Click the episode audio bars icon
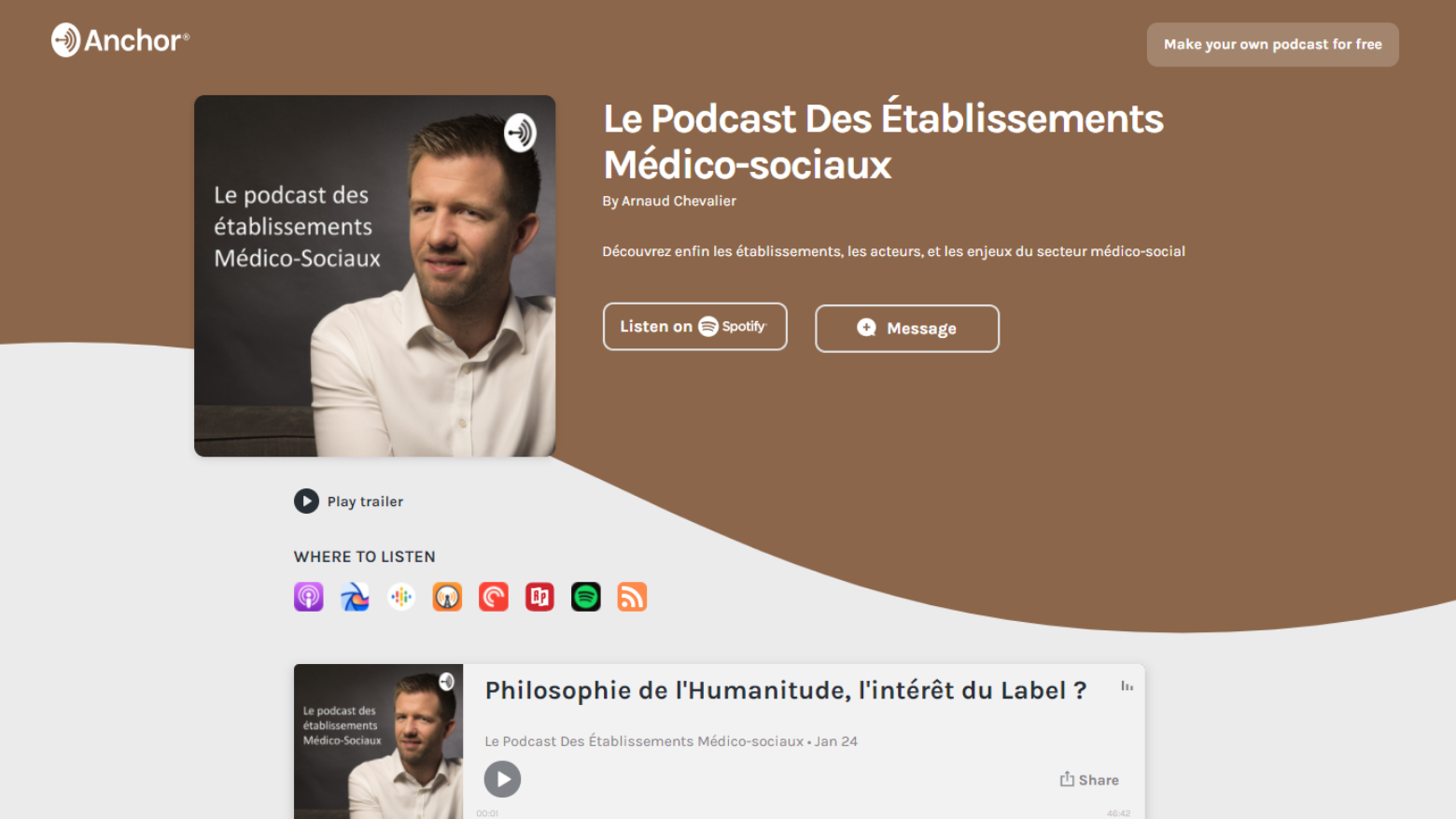 pyautogui.click(x=1127, y=686)
